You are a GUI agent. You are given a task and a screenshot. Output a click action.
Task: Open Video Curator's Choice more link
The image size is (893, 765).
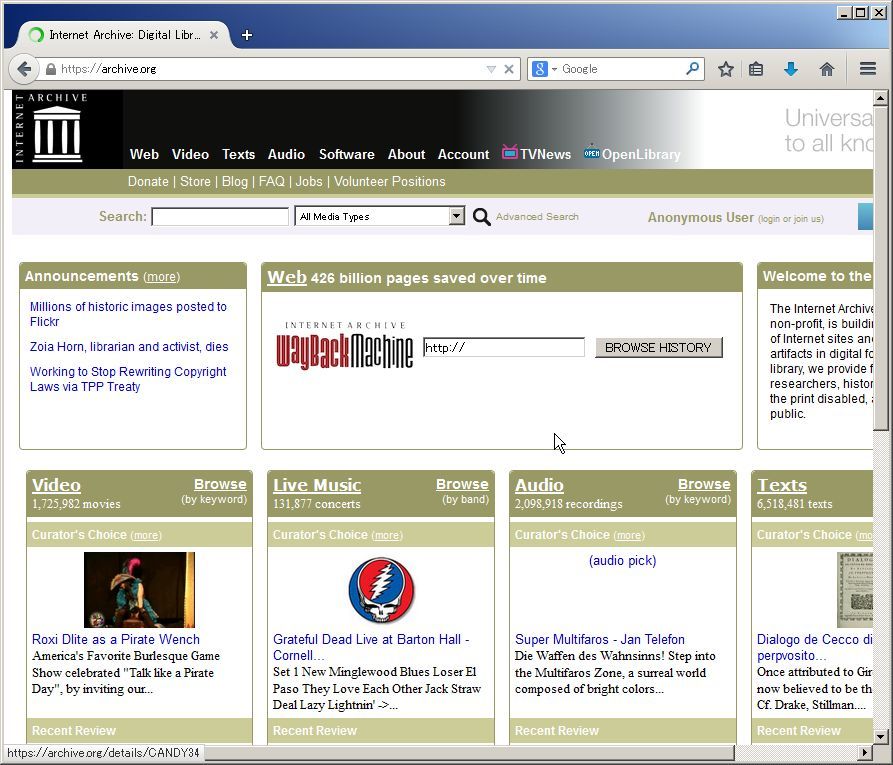tap(146, 535)
